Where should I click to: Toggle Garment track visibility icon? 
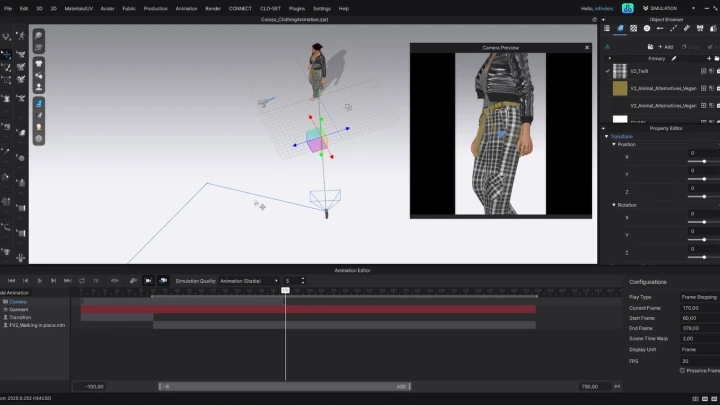[6, 309]
